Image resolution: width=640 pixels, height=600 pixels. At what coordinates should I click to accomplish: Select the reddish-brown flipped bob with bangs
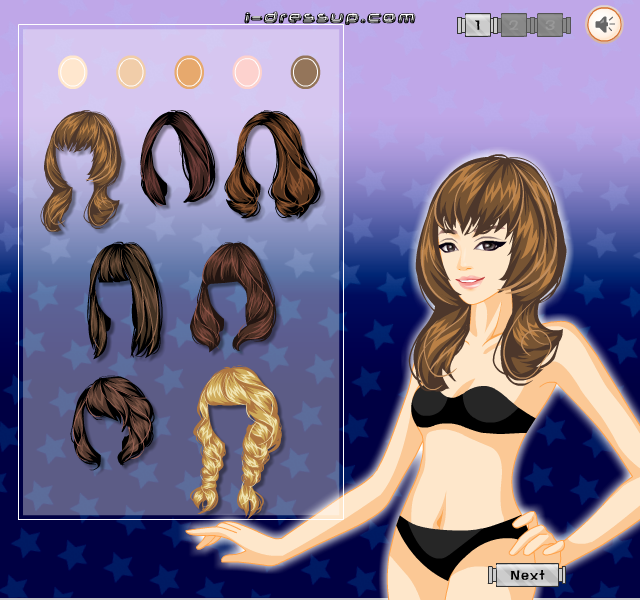point(233,297)
